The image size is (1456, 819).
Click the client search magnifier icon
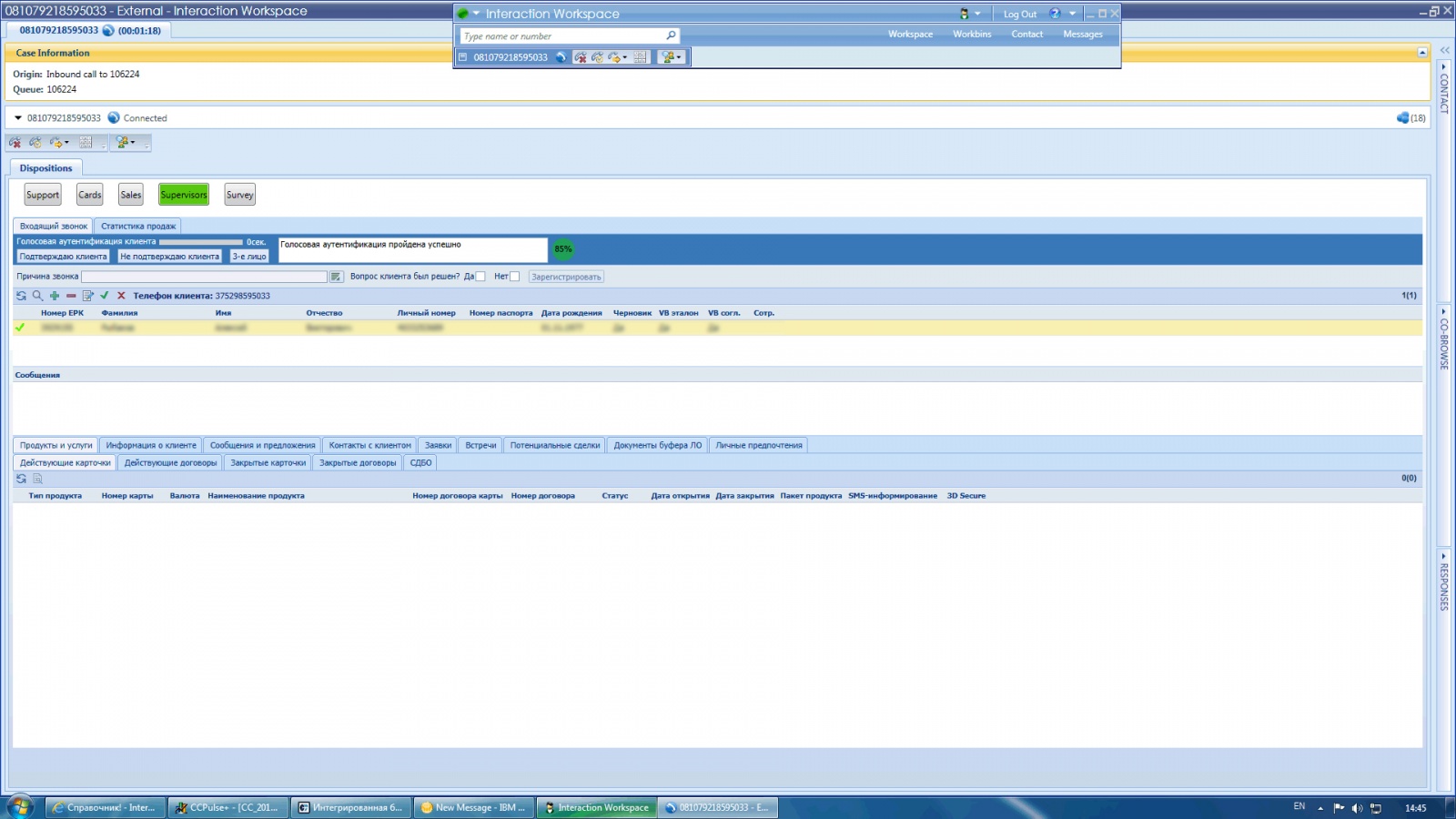[x=37, y=296]
